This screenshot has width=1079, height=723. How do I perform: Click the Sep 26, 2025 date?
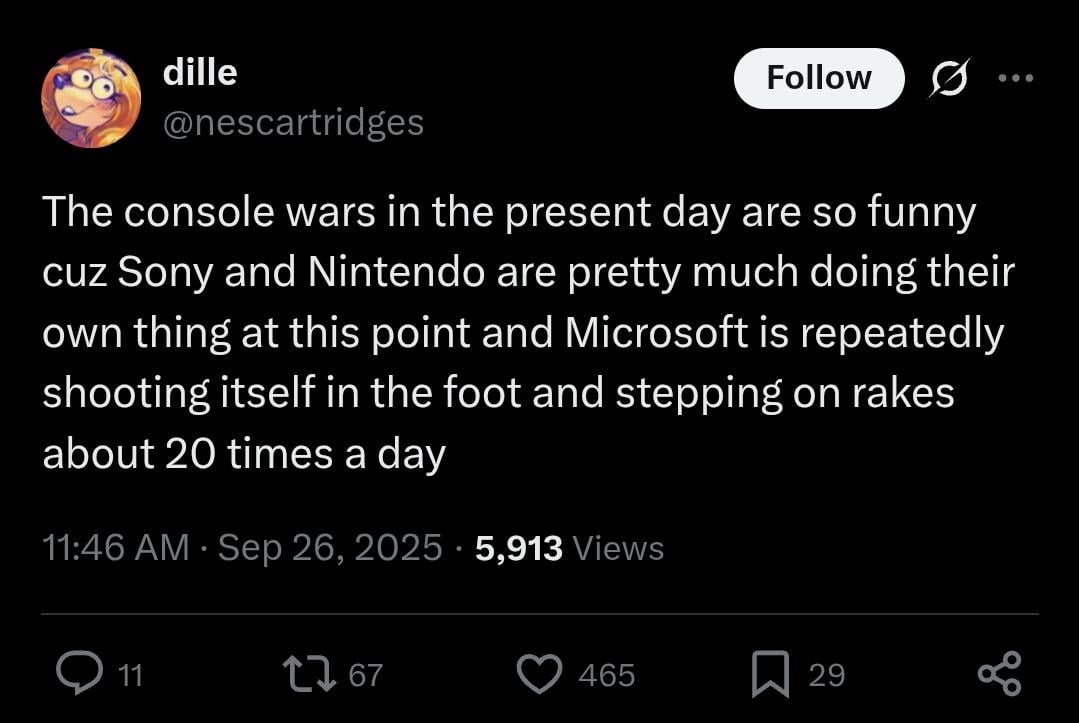(329, 547)
